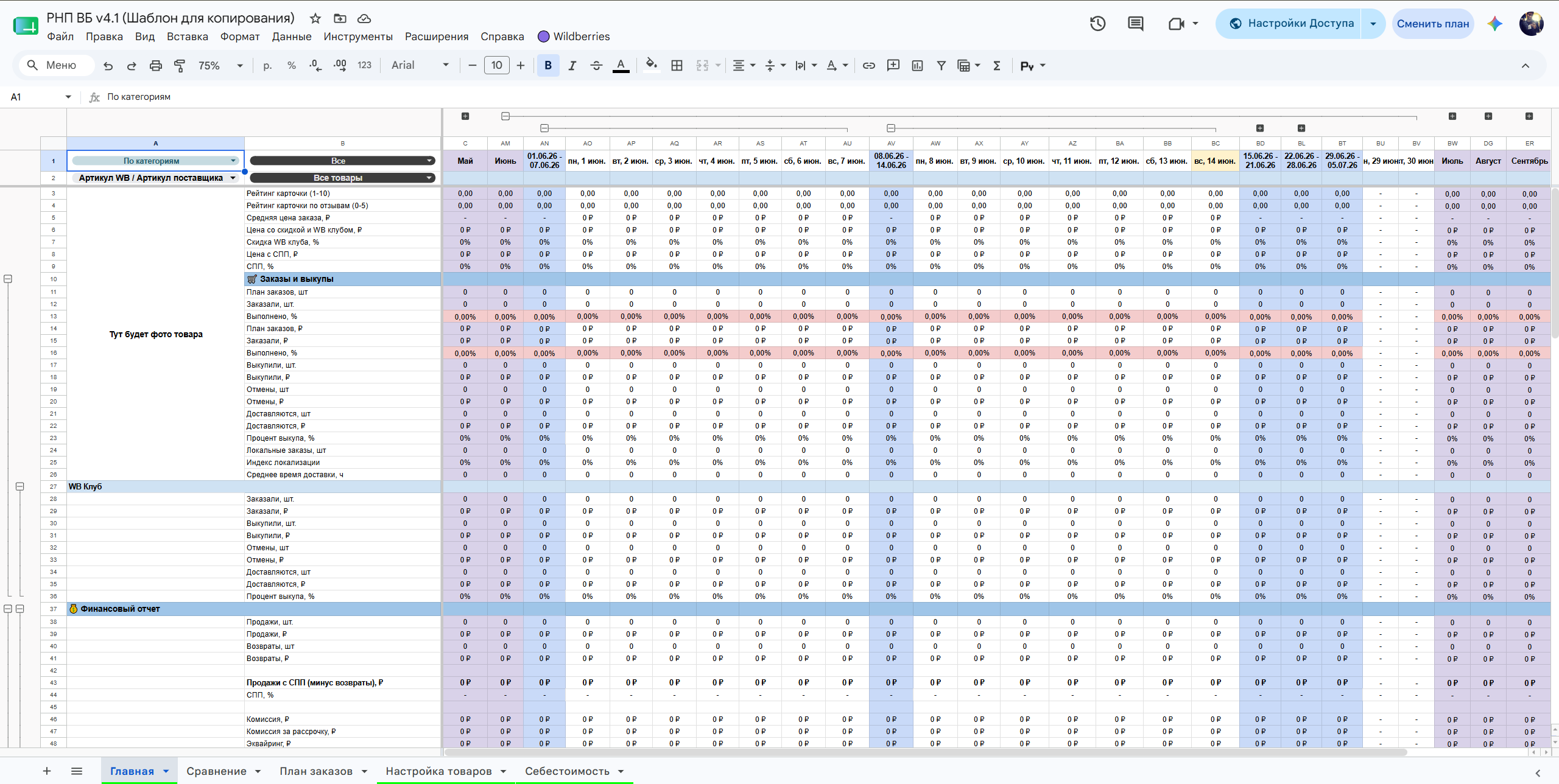This screenshot has width=1559, height=784.
Task: Open version history
Action: pyautogui.click(x=1098, y=24)
